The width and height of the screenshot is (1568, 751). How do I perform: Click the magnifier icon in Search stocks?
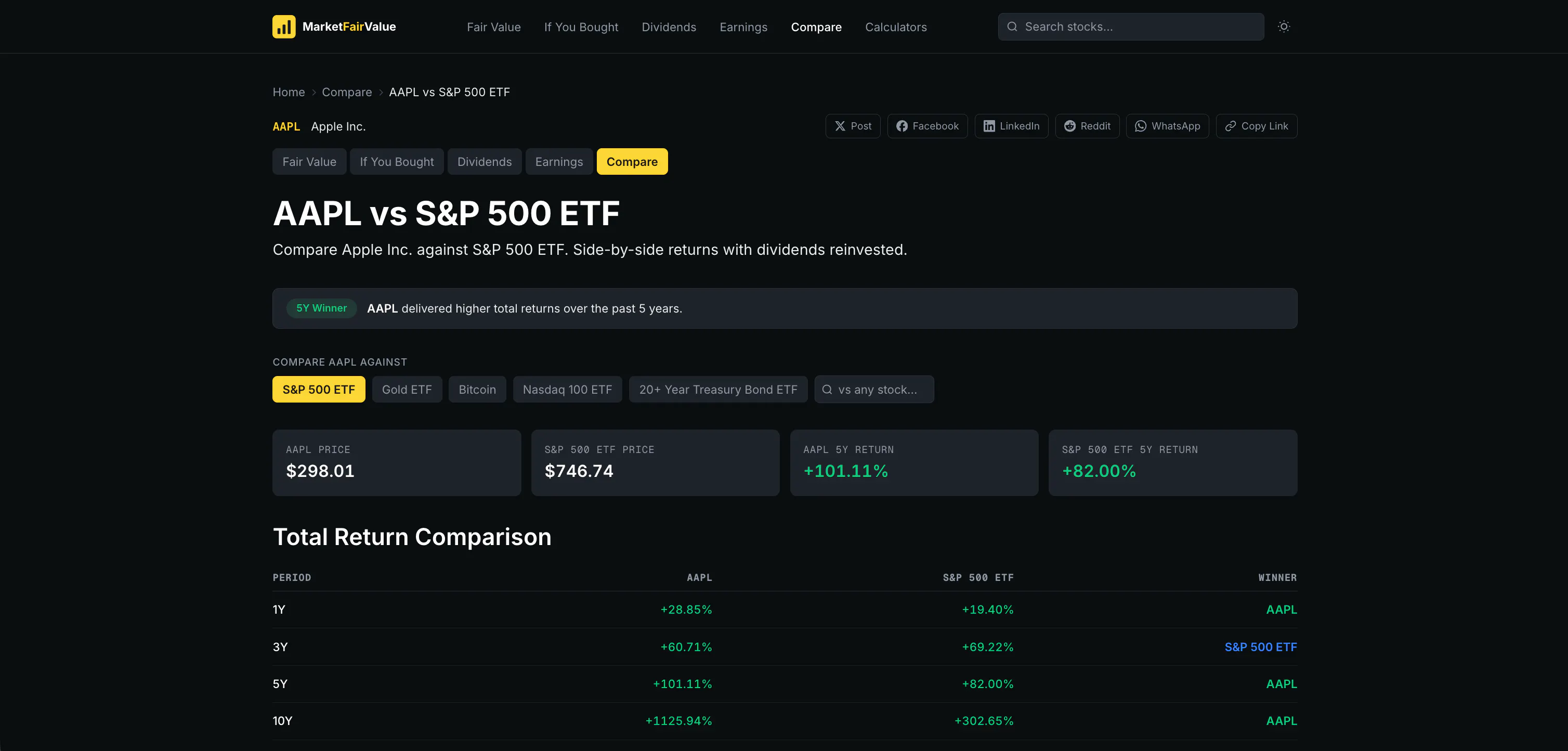[x=1012, y=27]
